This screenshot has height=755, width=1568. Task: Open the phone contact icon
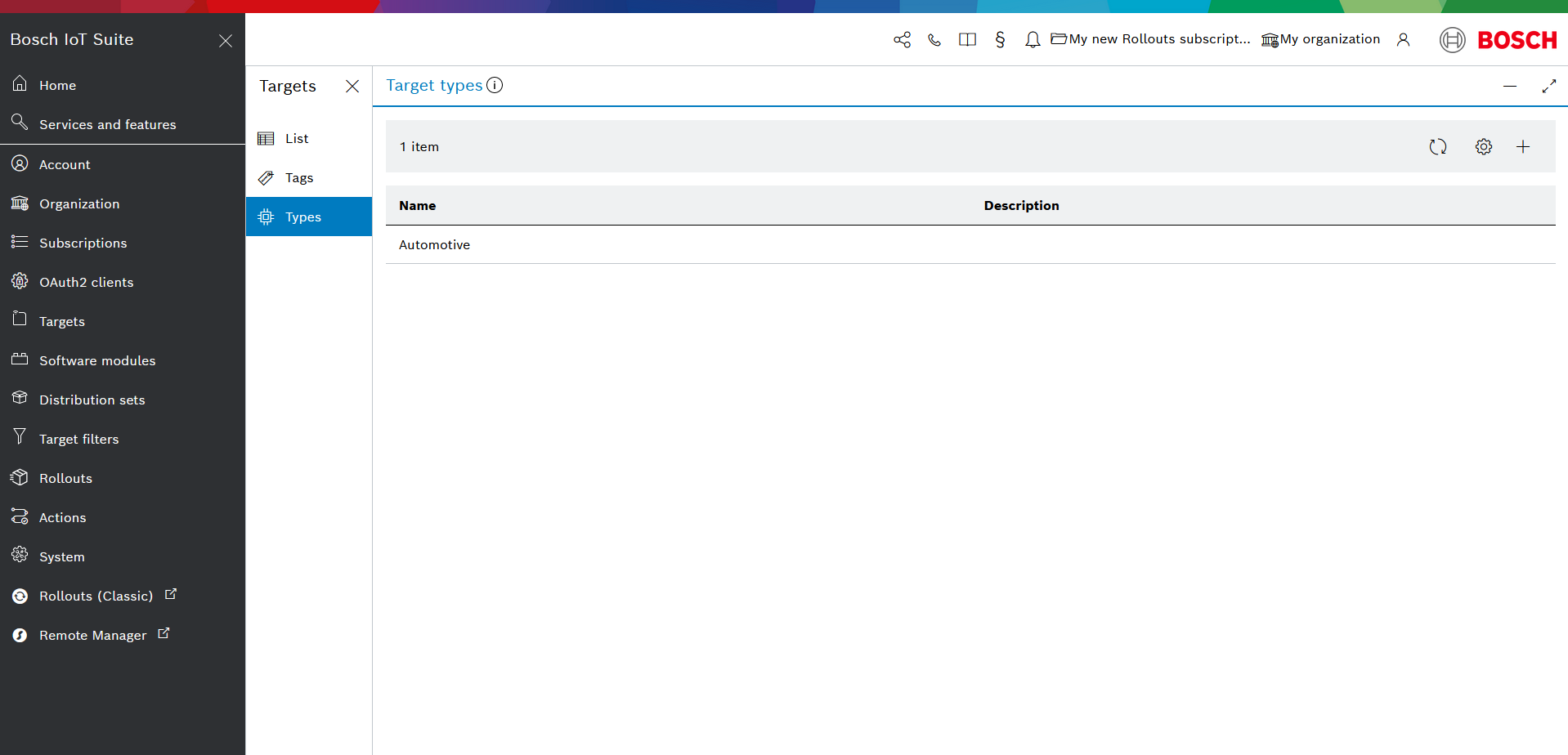coord(934,40)
